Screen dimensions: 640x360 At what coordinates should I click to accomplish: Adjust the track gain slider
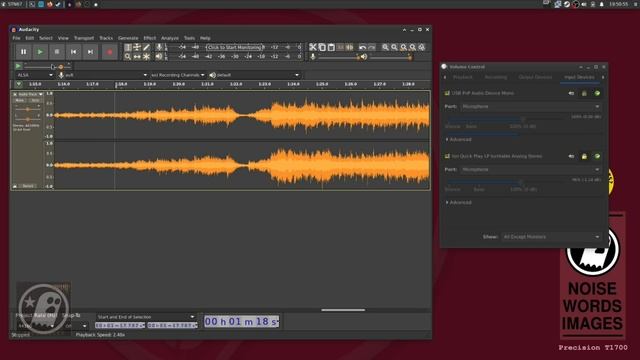point(27,109)
